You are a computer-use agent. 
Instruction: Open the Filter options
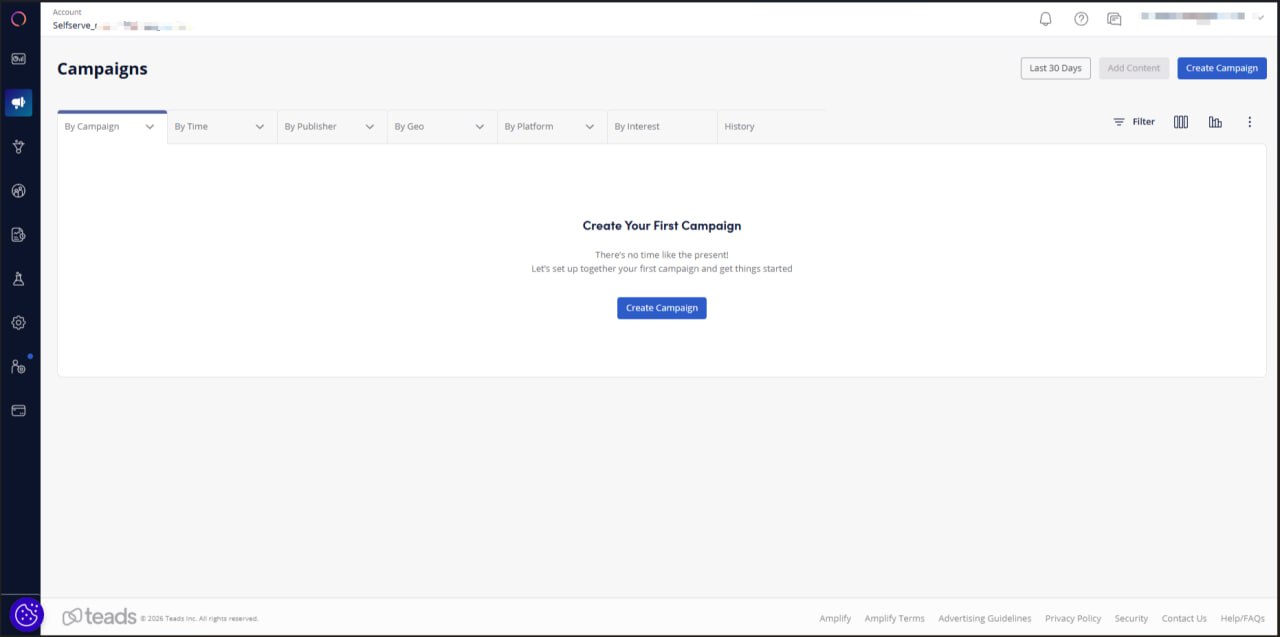point(1135,121)
